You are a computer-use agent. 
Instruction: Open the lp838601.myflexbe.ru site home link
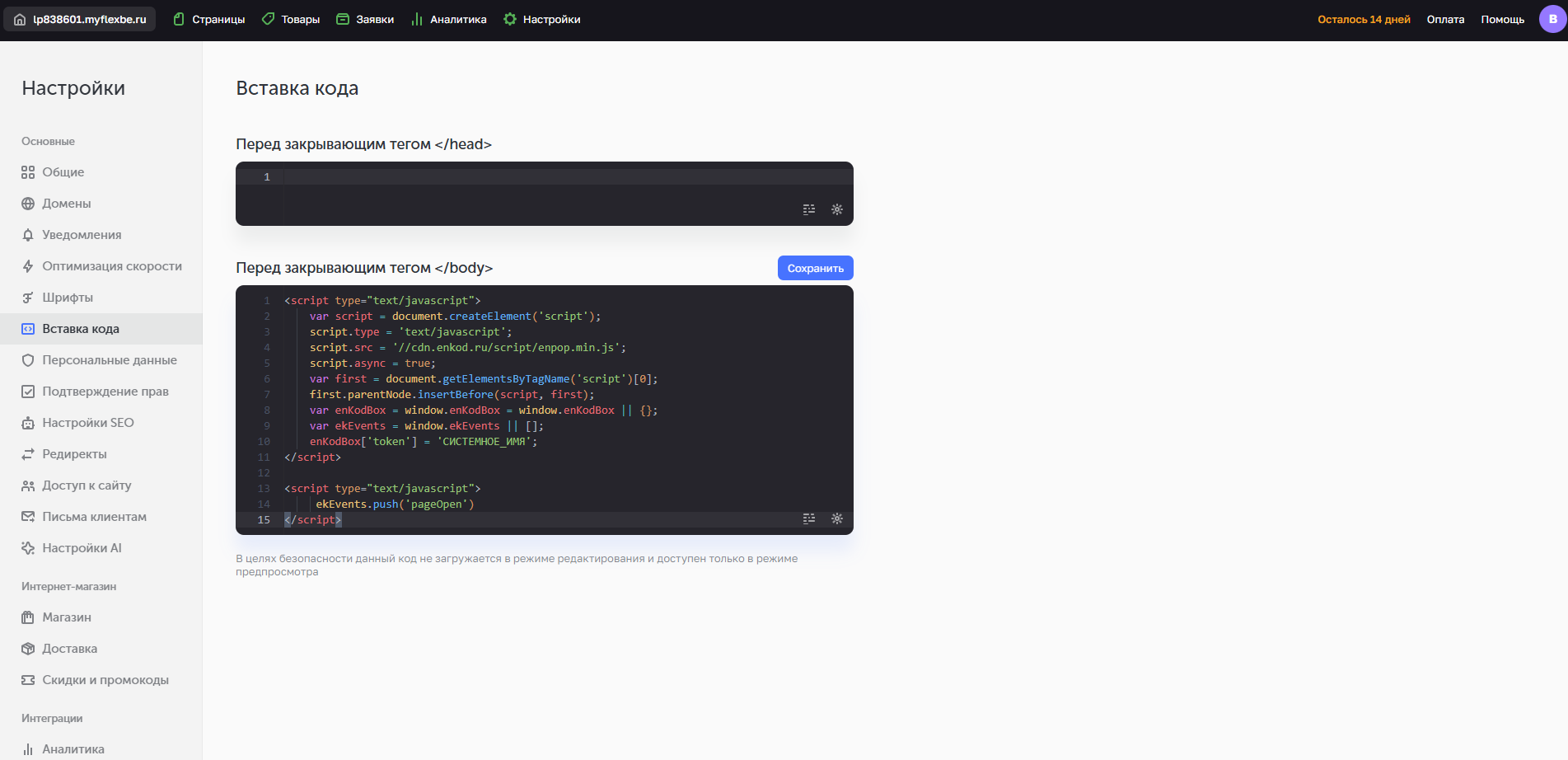80,19
